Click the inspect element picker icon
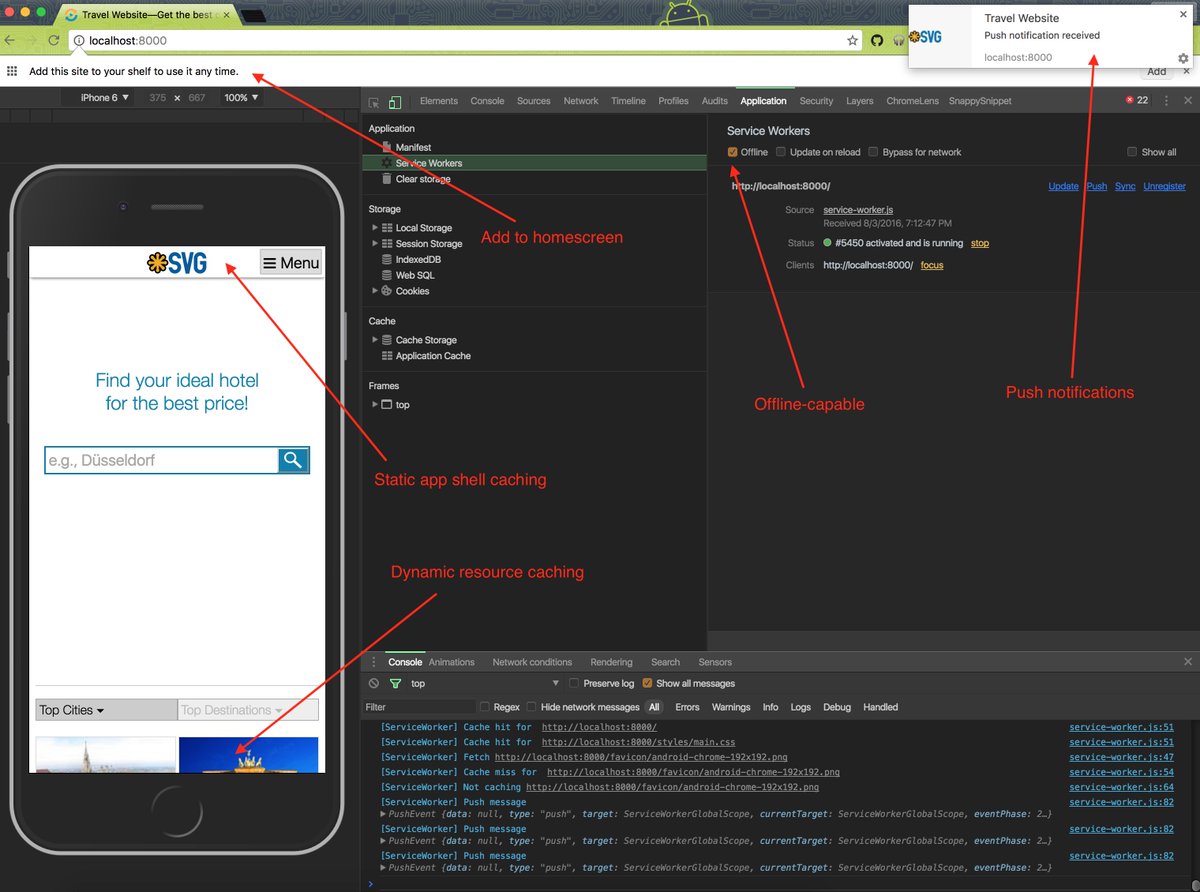 pyautogui.click(x=374, y=102)
